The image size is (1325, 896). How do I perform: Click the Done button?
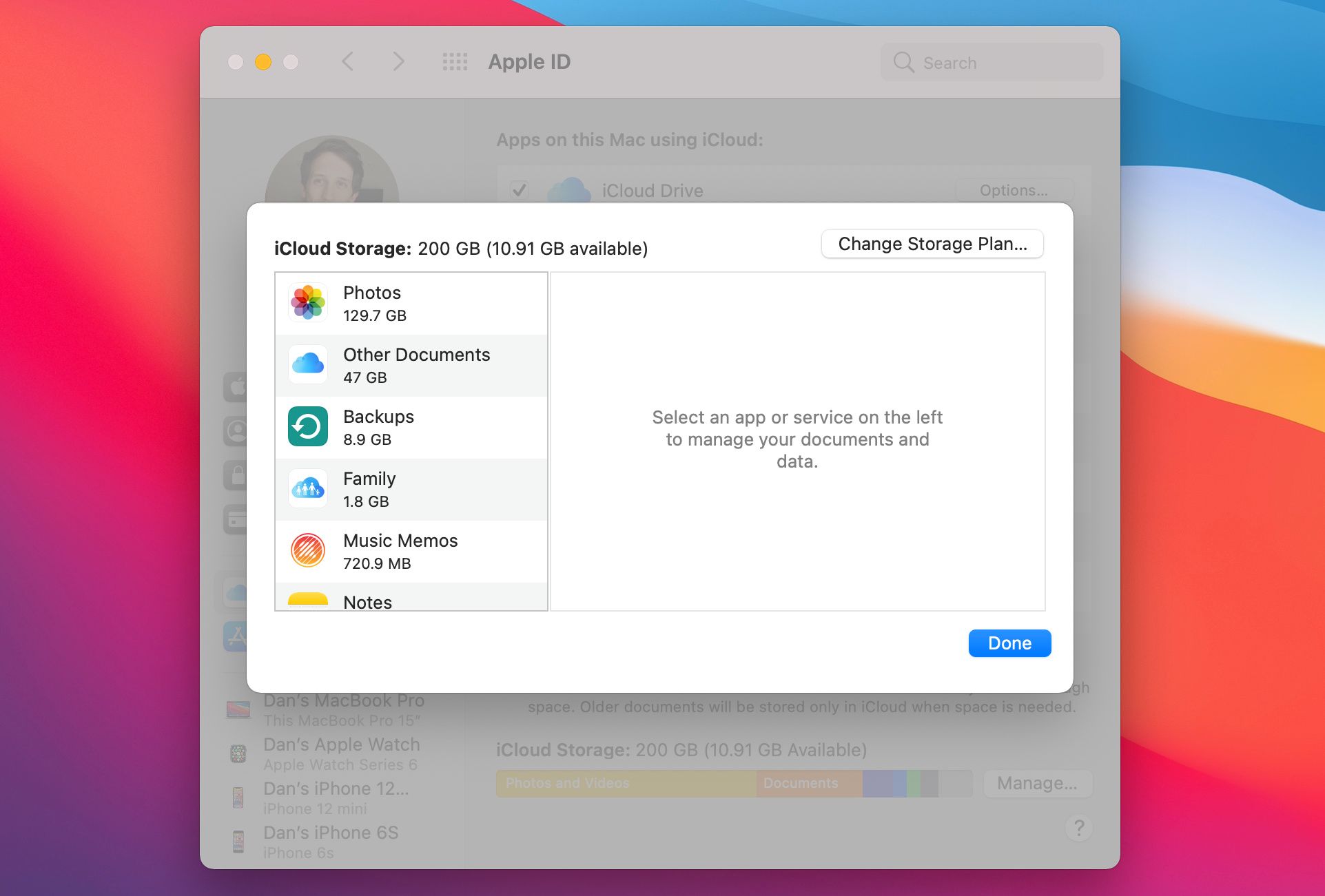pyautogui.click(x=1010, y=643)
